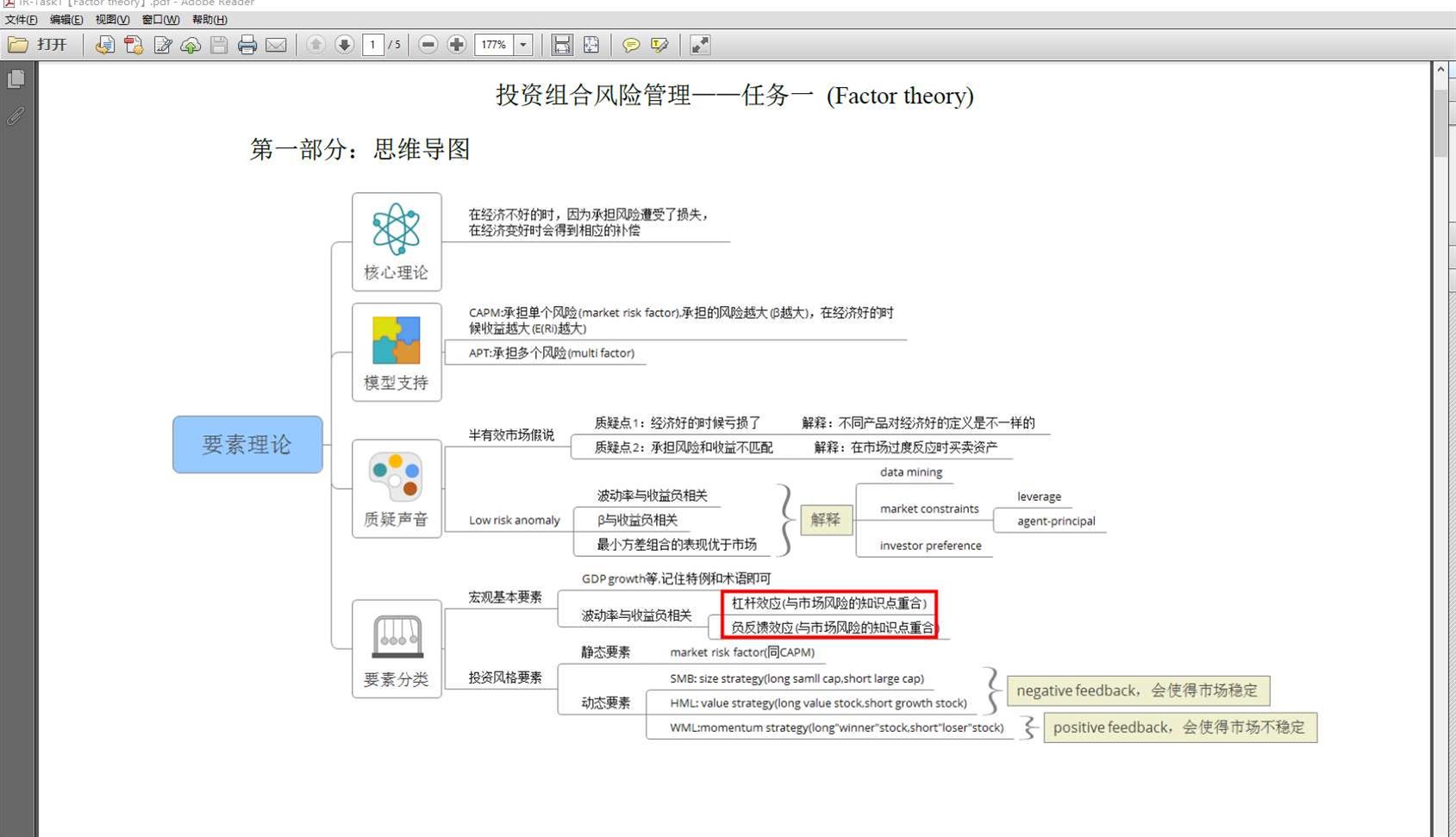Add a sticky note comment icon
Image resolution: width=1456 pixels, height=837 pixels.
coord(631,45)
